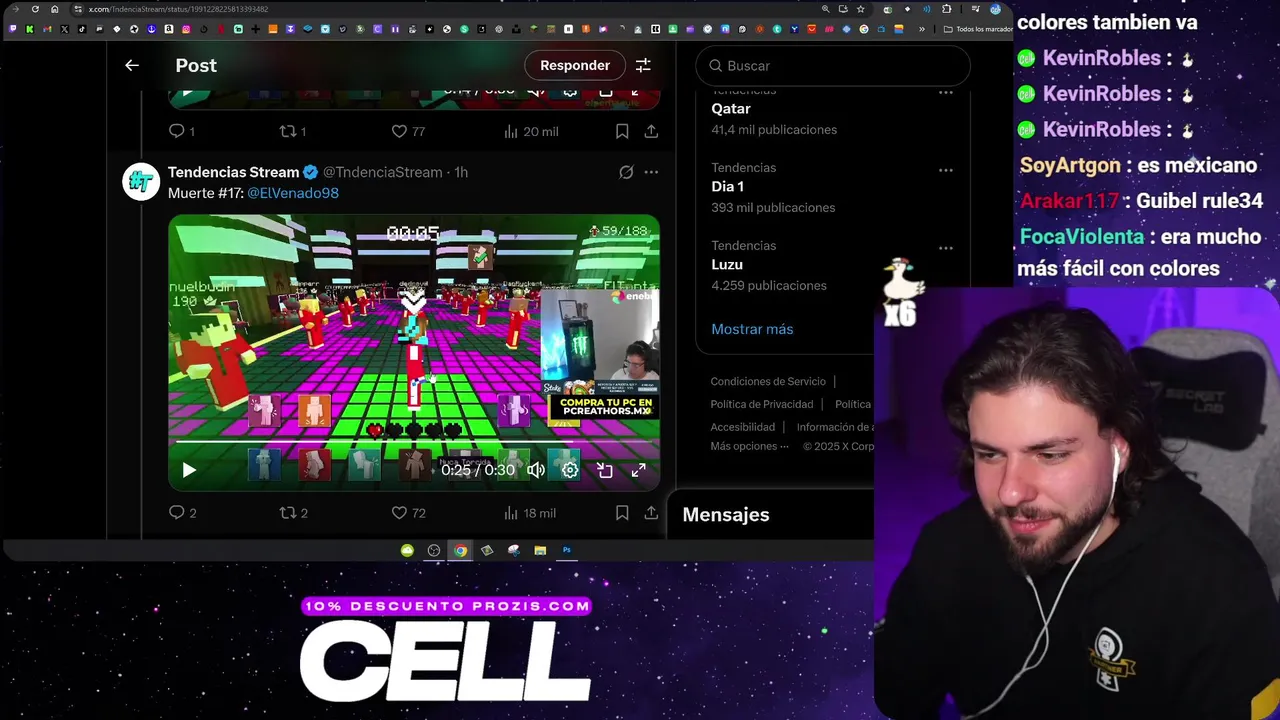Open more options for Dia 1 trend
This screenshot has width=1280, height=720.
tap(945, 170)
